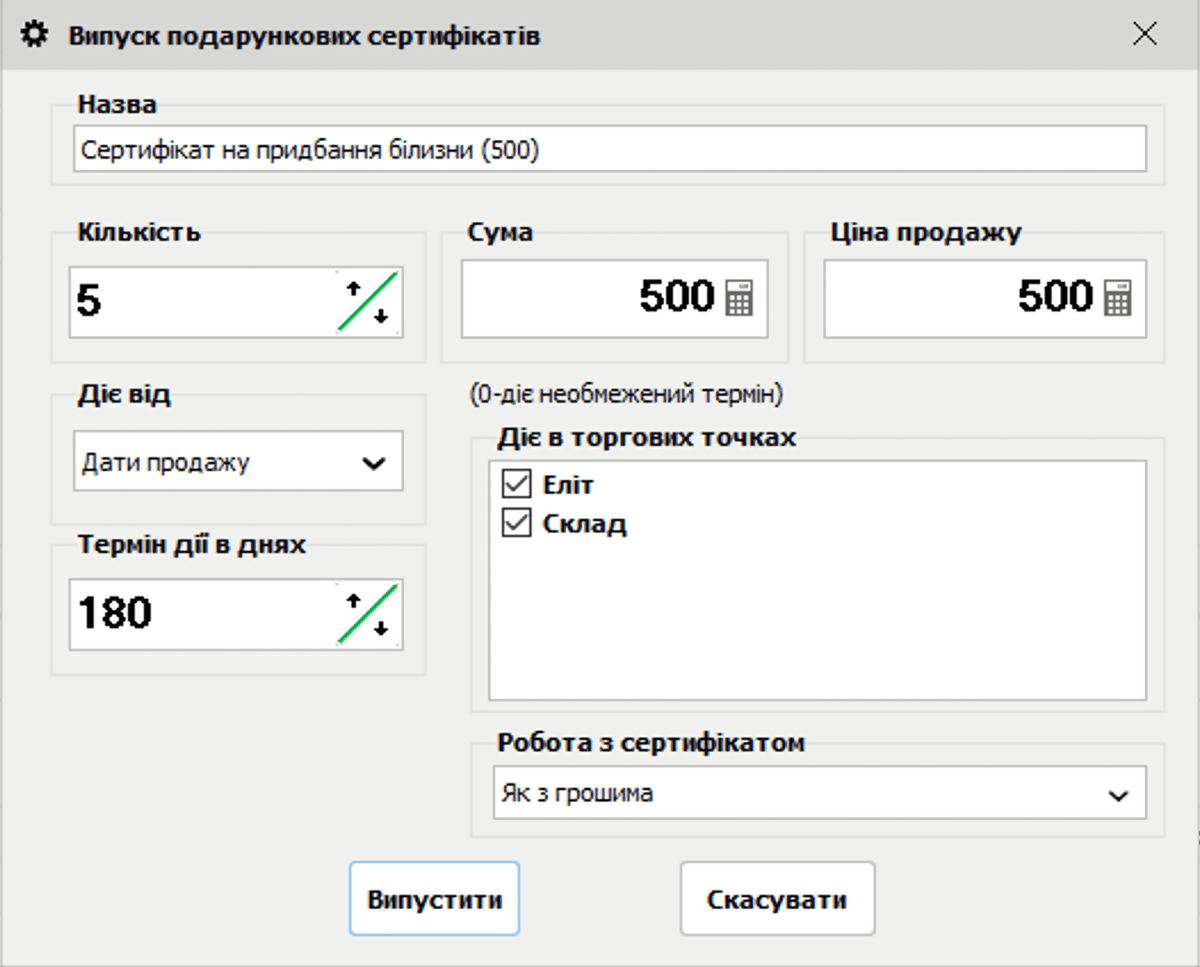
Task: Open calculator icon in Сума field
Action: tap(739, 299)
